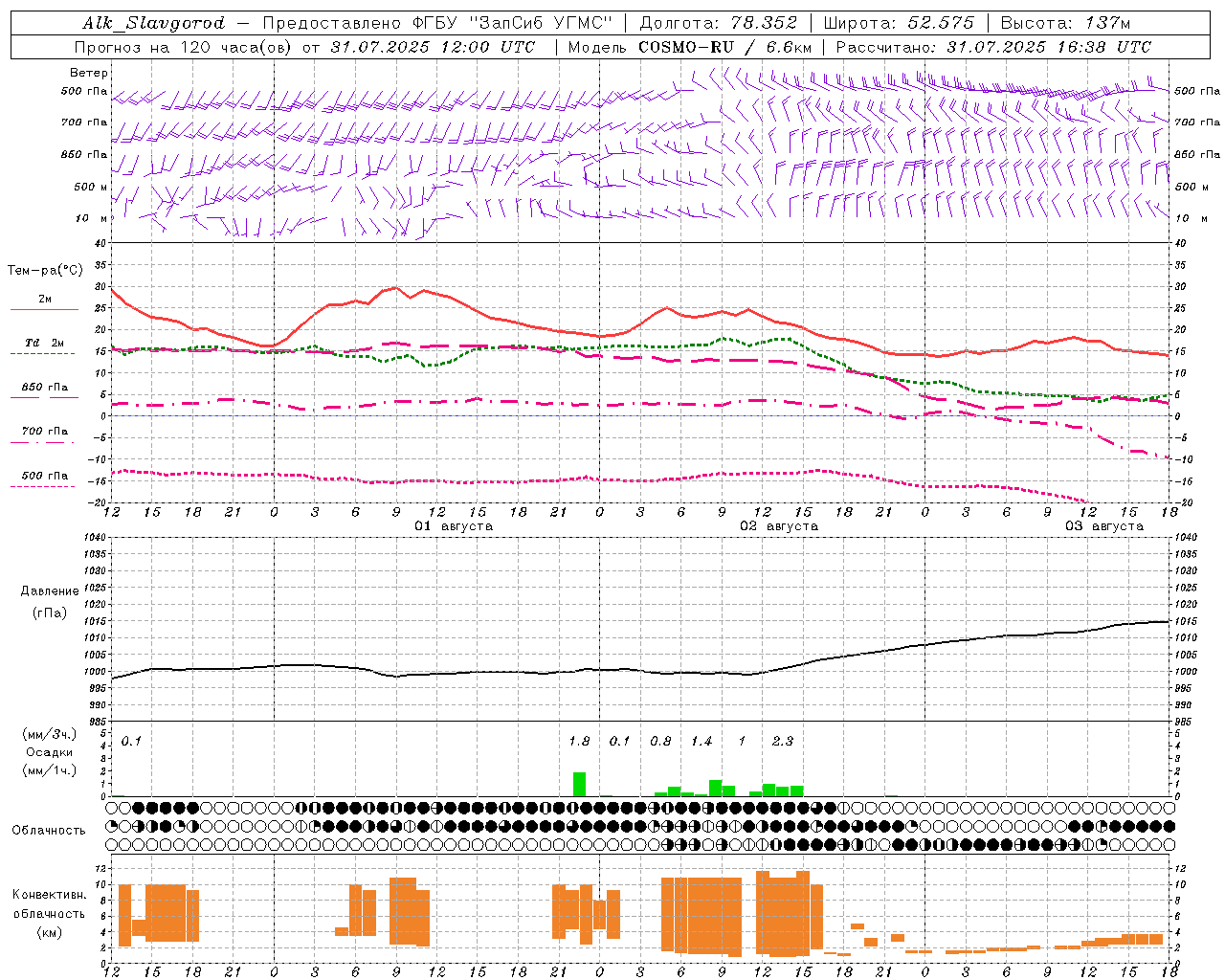Click the Конвективн. label

pos(49,895)
